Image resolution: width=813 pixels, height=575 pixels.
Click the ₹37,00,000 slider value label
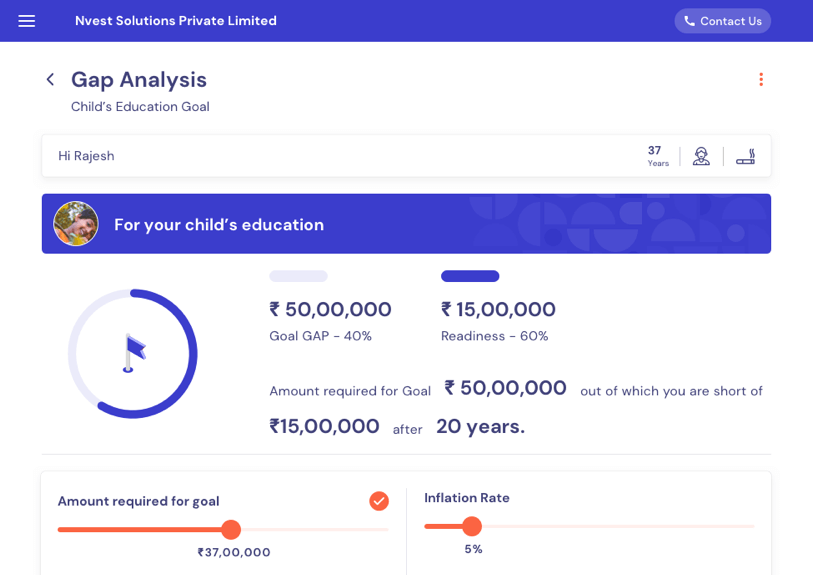pyautogui.click(x=234, y=552)
